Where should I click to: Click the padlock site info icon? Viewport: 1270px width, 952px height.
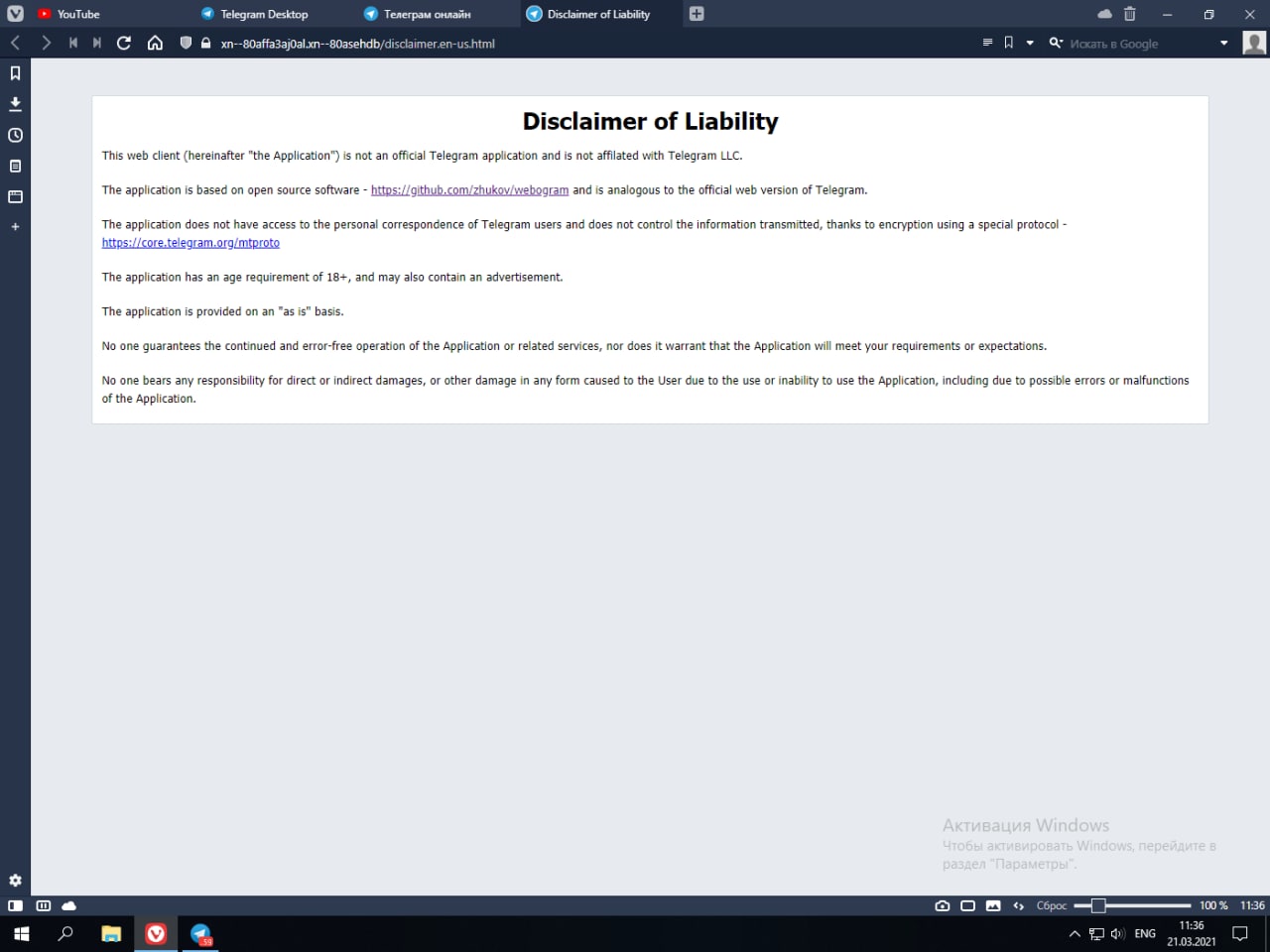point(205,43)
